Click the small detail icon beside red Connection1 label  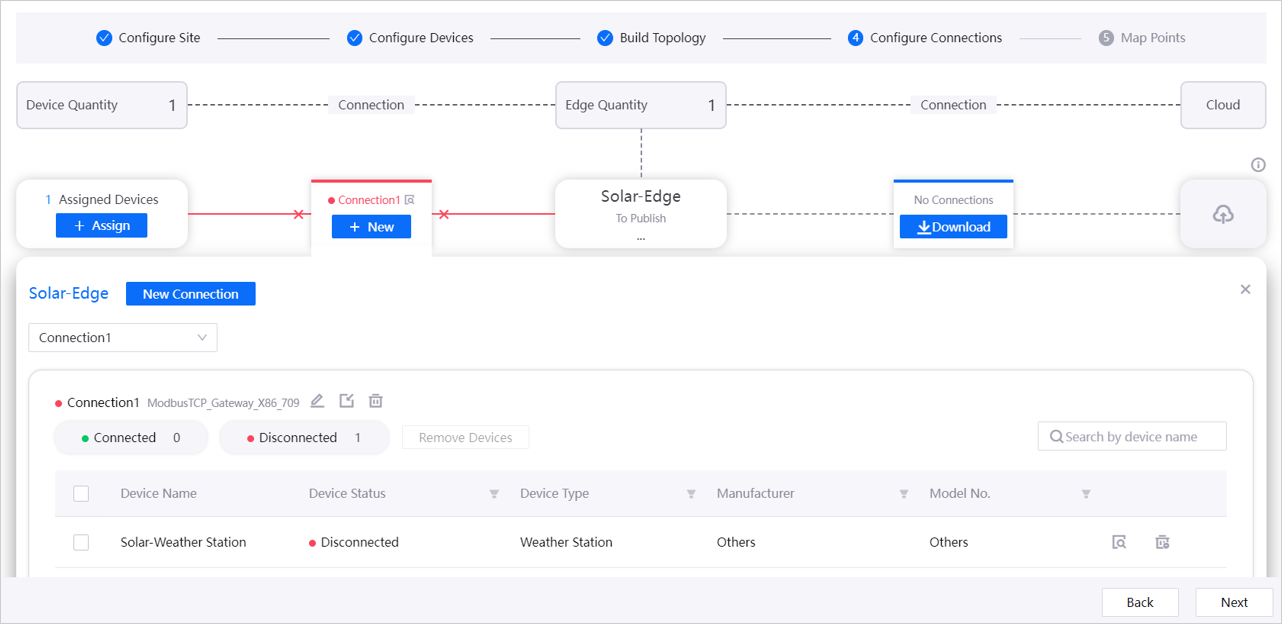click(x=409, y=200)
